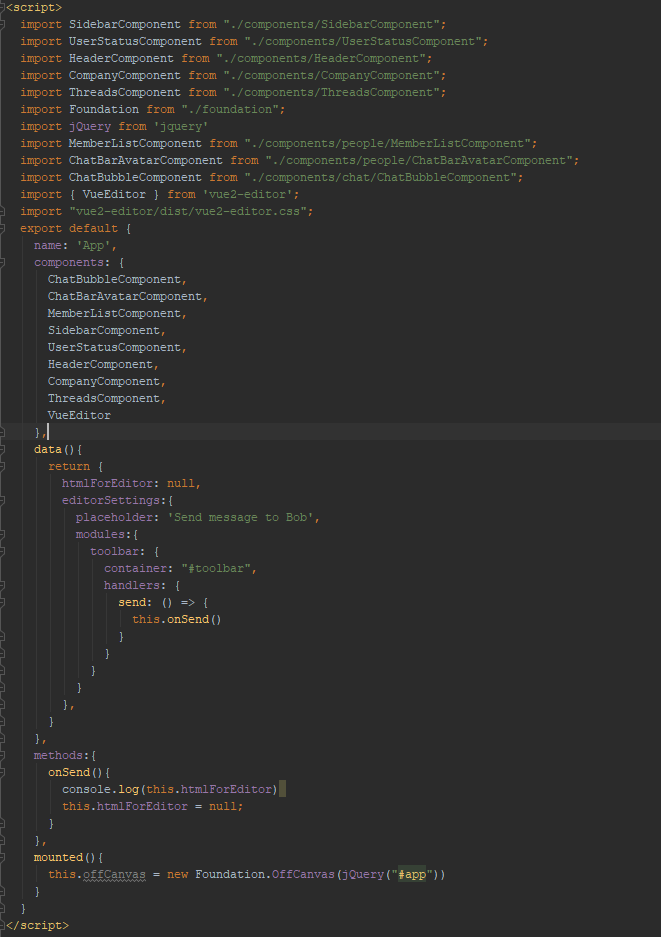Viewport: 661px width, 937px height.
Task: Collapse the 'data(){' function fold marker
Action: [2, 449]
